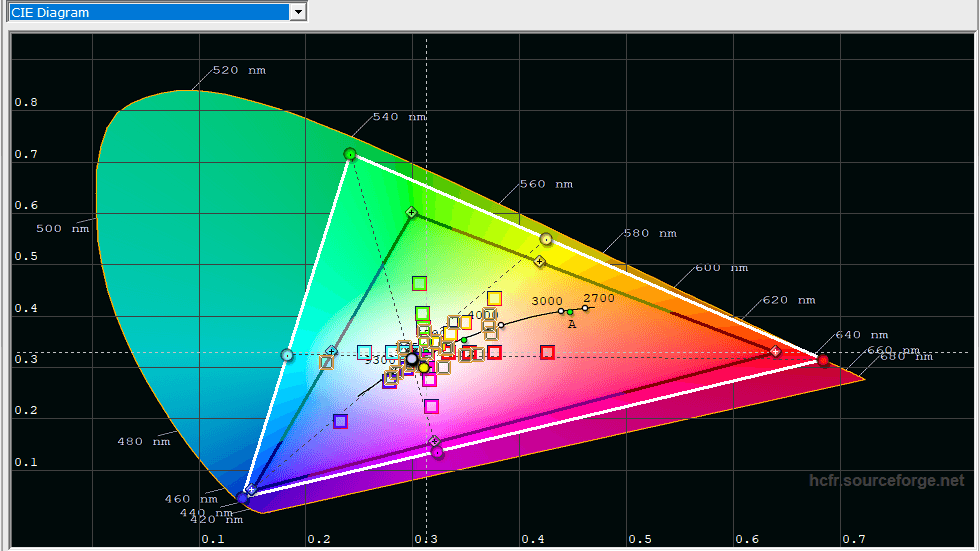
Task: Open the CIE Diagram dropdown arrow
Action: [x=297, y=12]
